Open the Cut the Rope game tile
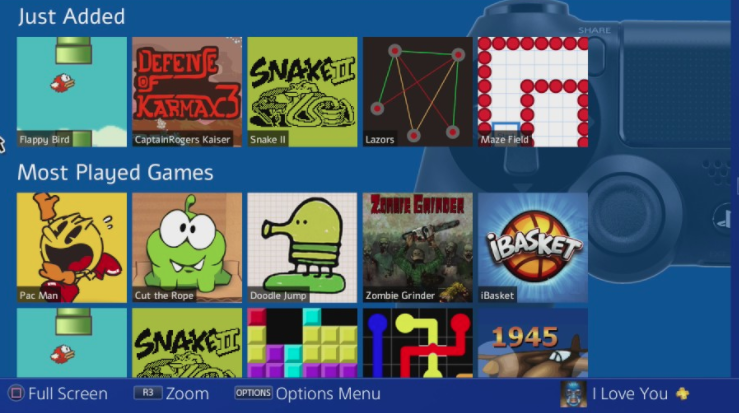Screen dimensions: 739x413 point(187,248)
